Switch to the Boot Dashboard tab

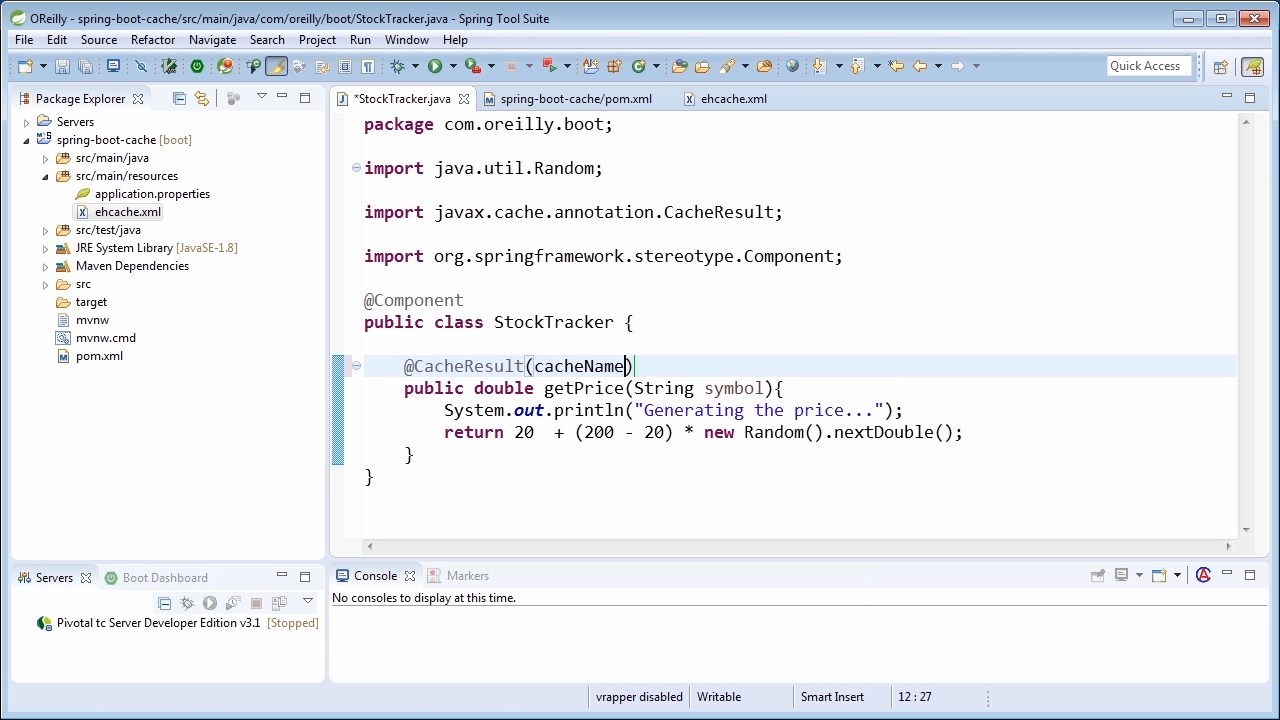point(156,578)
